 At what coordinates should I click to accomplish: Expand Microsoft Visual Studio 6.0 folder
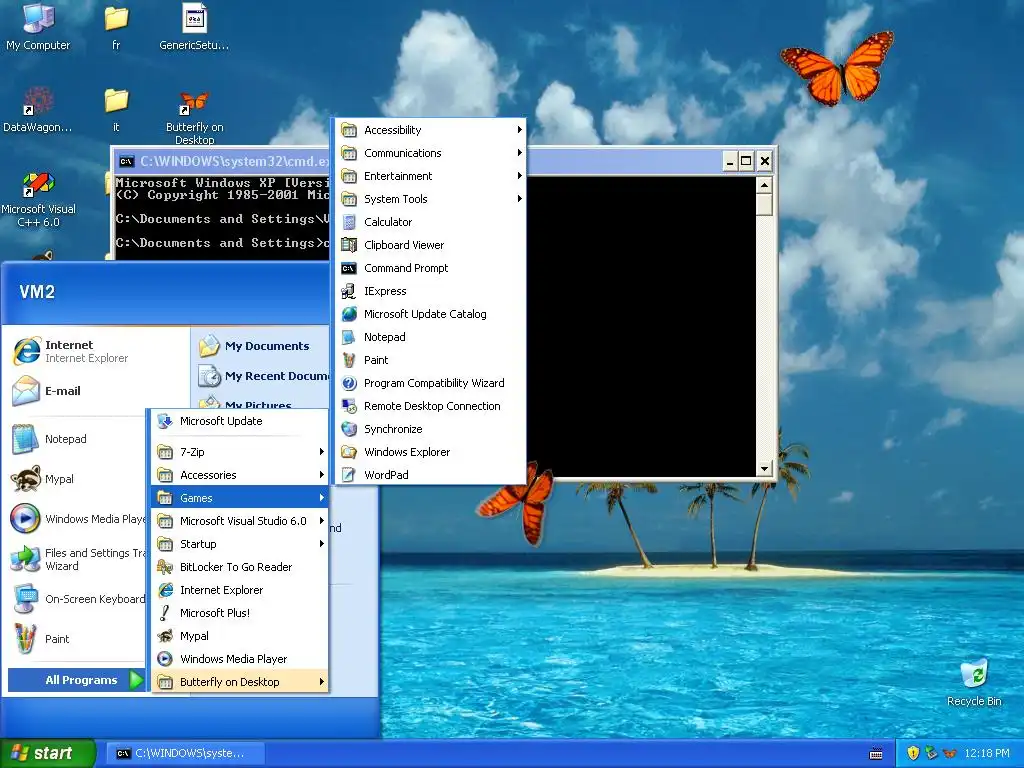(240, 521)
